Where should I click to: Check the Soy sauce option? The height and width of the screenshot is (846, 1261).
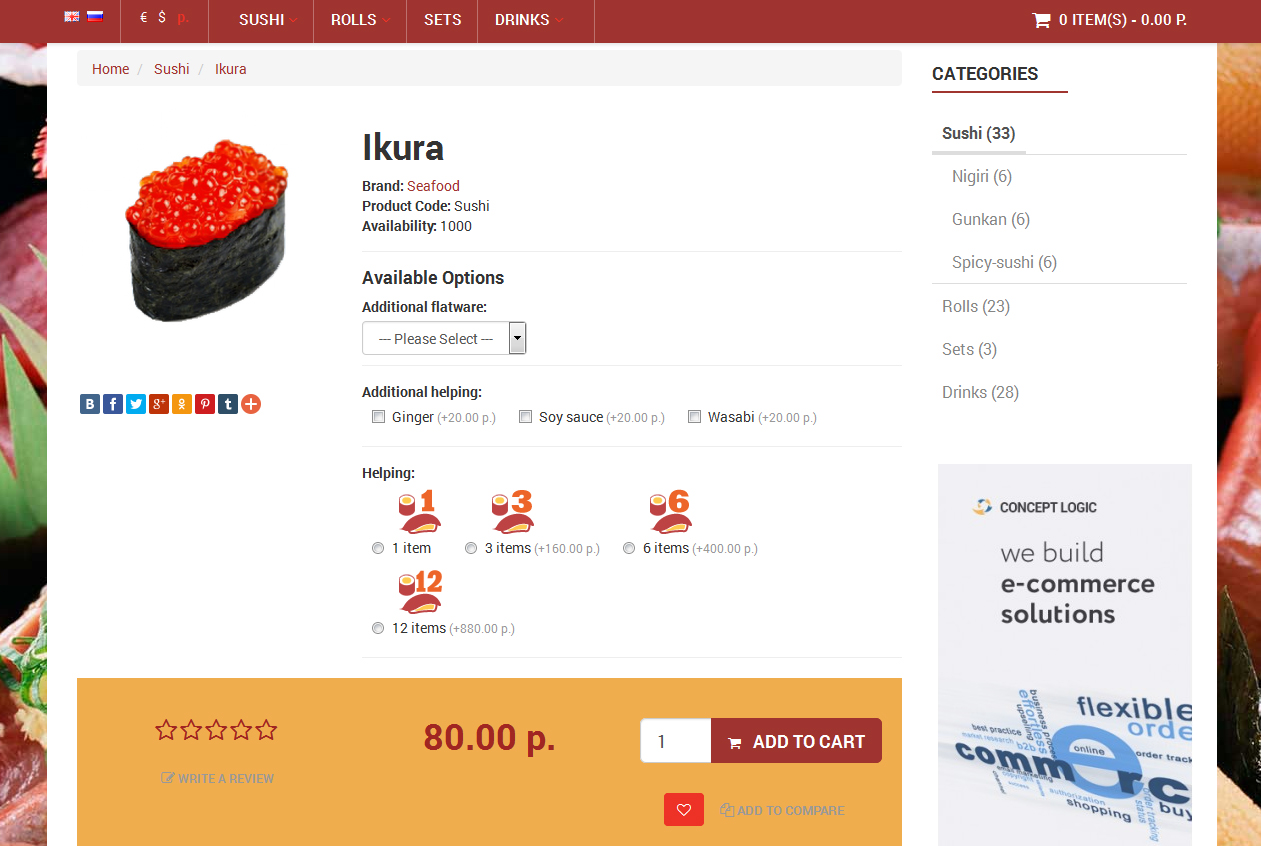tap(525, 417)
